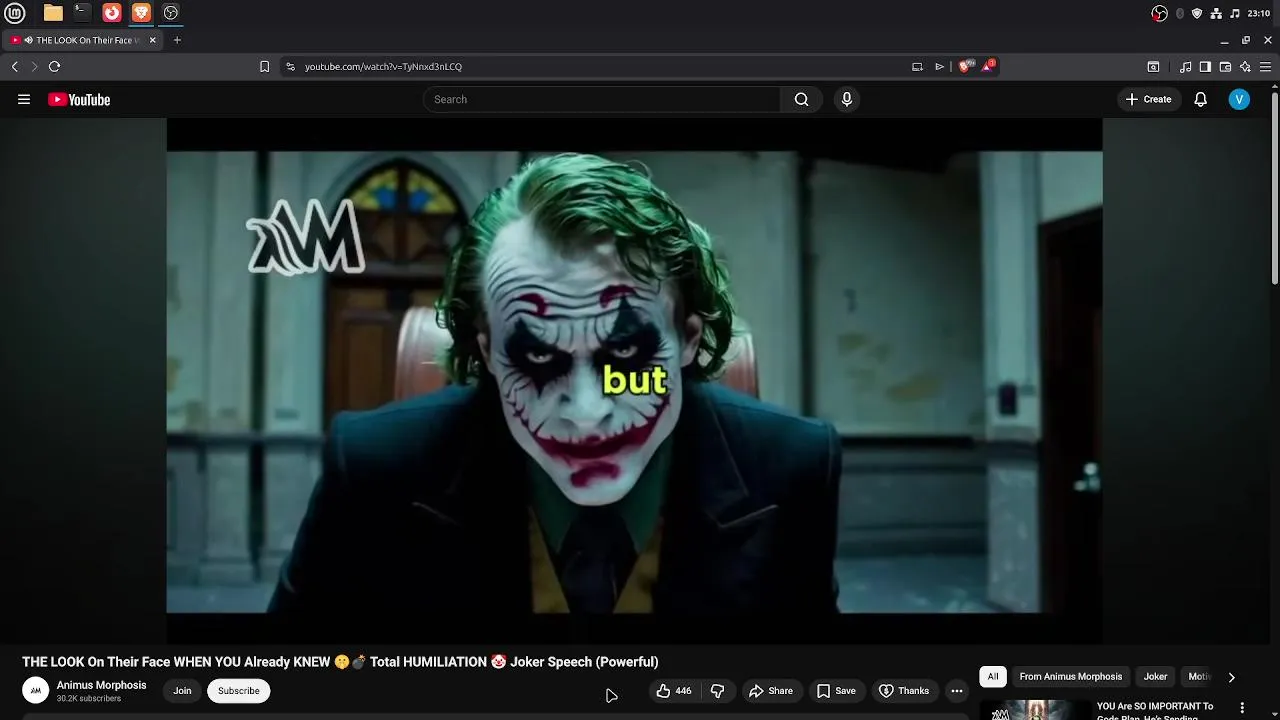Viewport: 1280px width, 720px height.
Task: Open the account avatar menu
Action: pyautogui.click(x=1239, y=99)
